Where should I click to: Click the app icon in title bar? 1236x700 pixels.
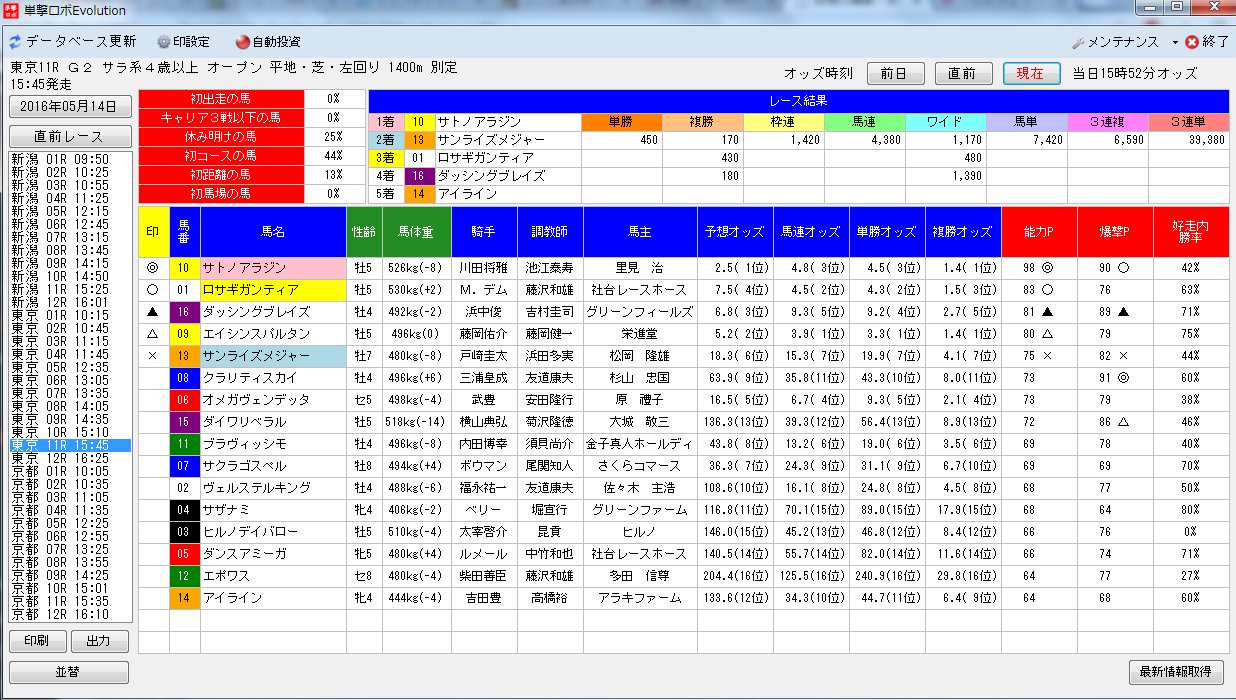[12, 11]
